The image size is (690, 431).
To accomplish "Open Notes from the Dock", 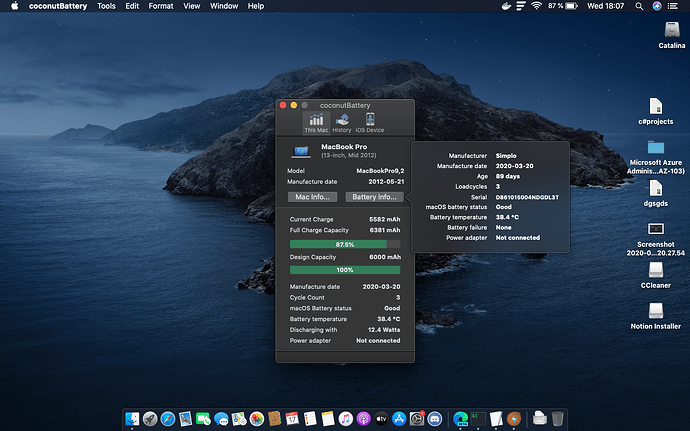I will click(x=328, y=418).
